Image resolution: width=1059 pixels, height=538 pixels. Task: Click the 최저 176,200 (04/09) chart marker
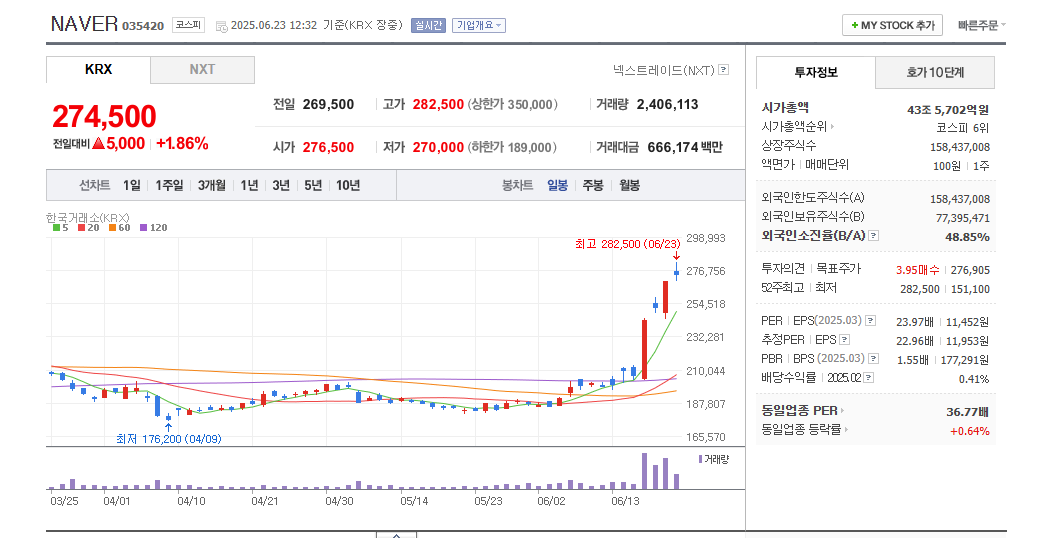169,439
